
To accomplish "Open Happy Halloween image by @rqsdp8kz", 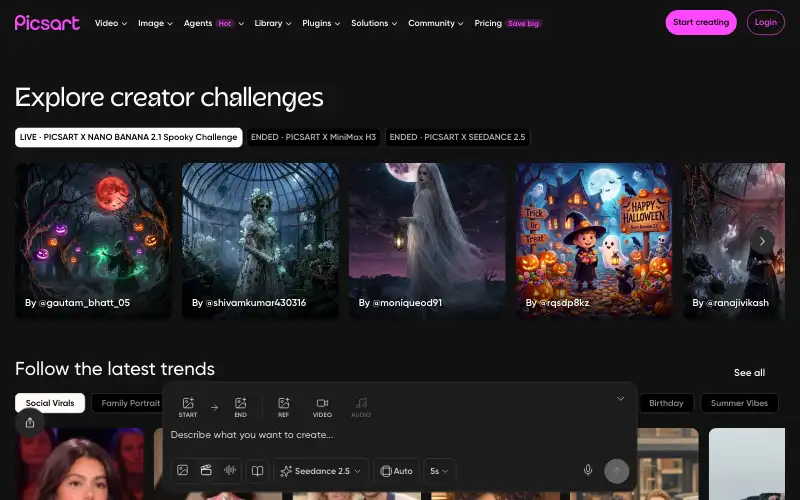I will [x=594, y=241].
